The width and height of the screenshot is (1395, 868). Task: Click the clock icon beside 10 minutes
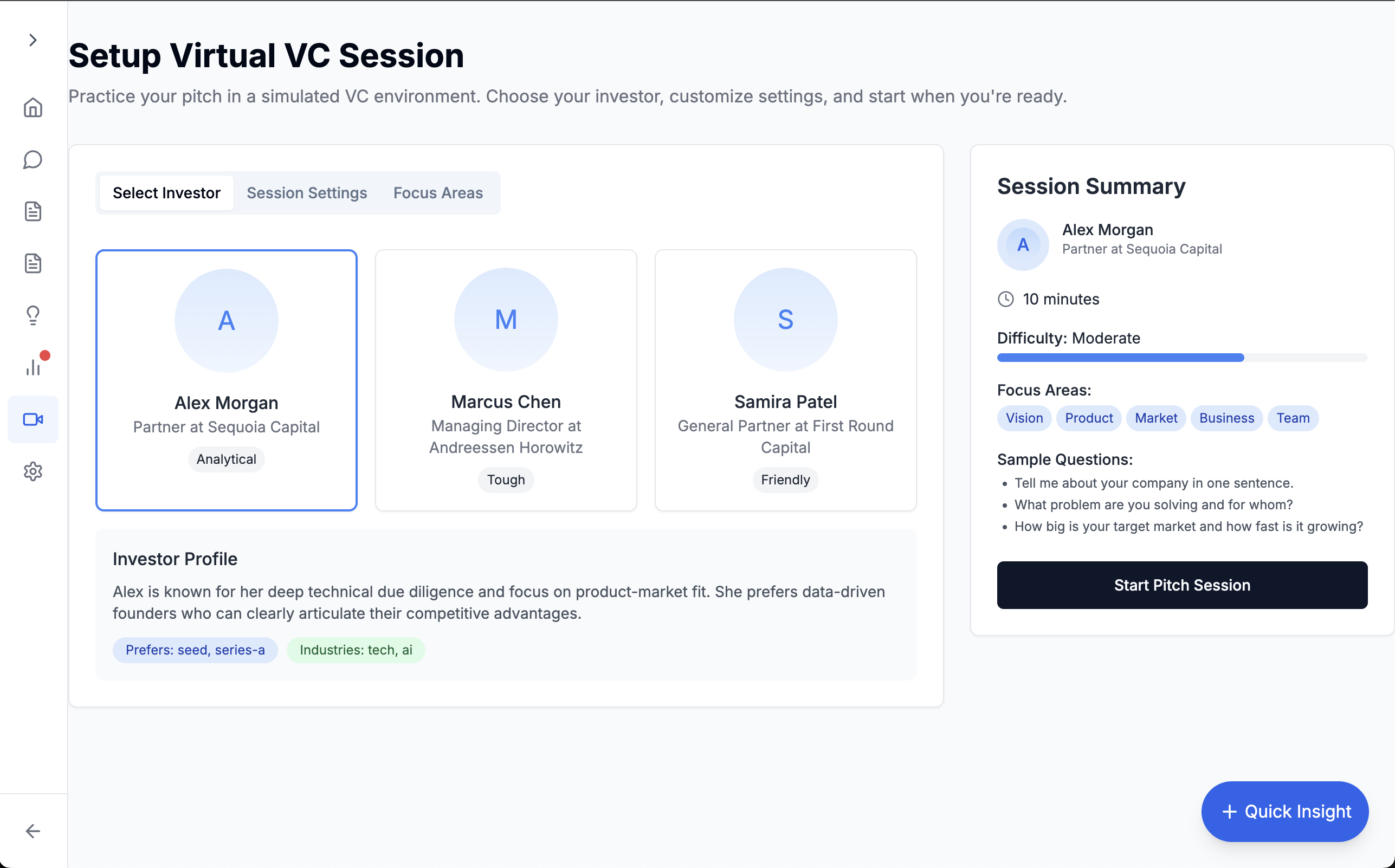point(1006,299)
